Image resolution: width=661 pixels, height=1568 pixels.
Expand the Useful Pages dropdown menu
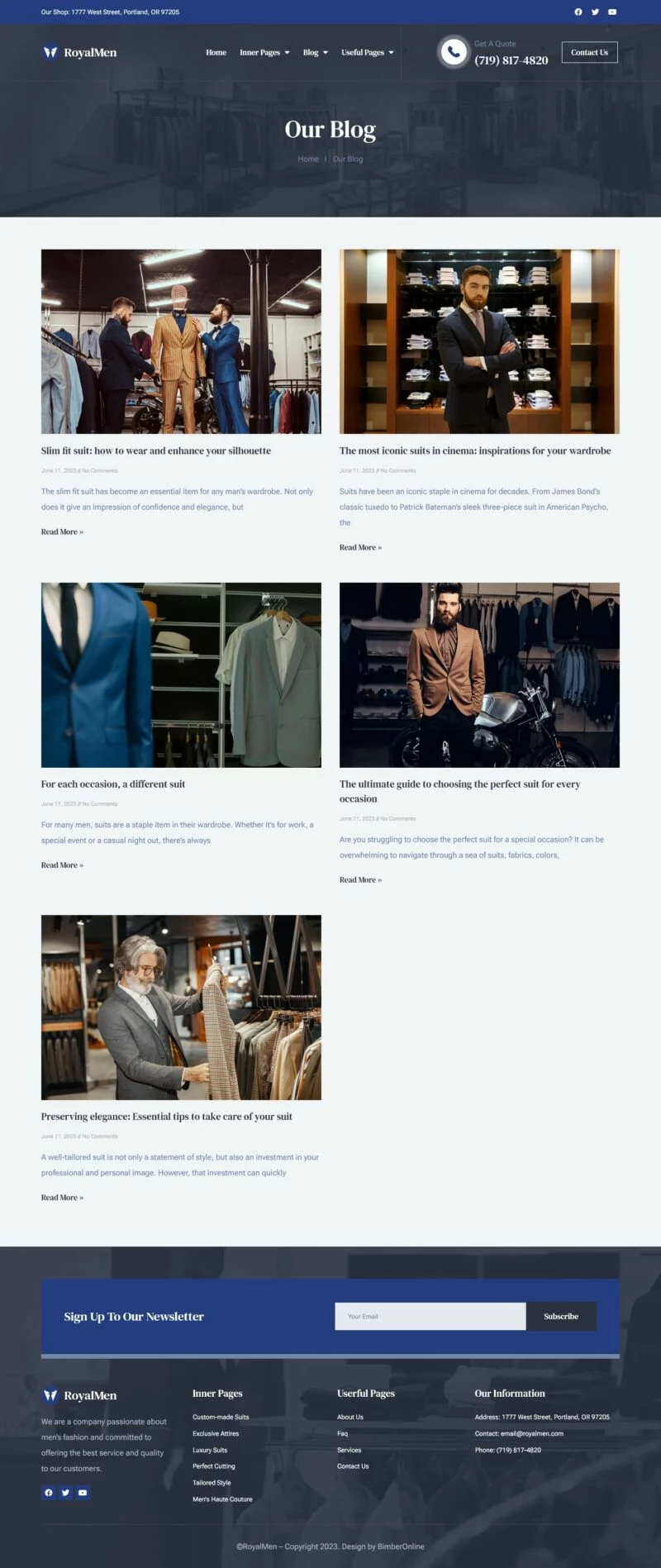coord(368,52)
